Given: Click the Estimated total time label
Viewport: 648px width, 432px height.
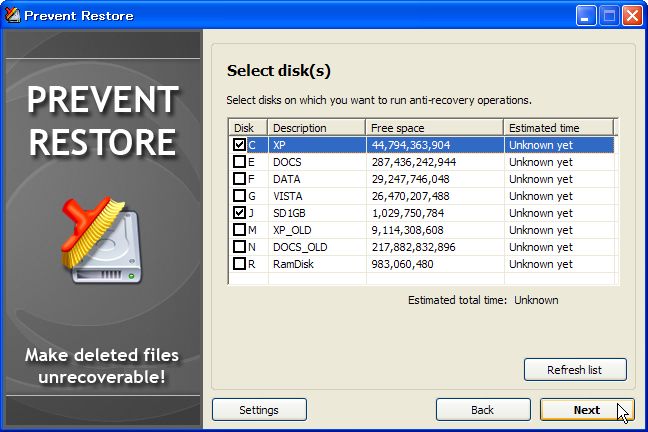Looking at the screenshot, I should click(457, 300).
